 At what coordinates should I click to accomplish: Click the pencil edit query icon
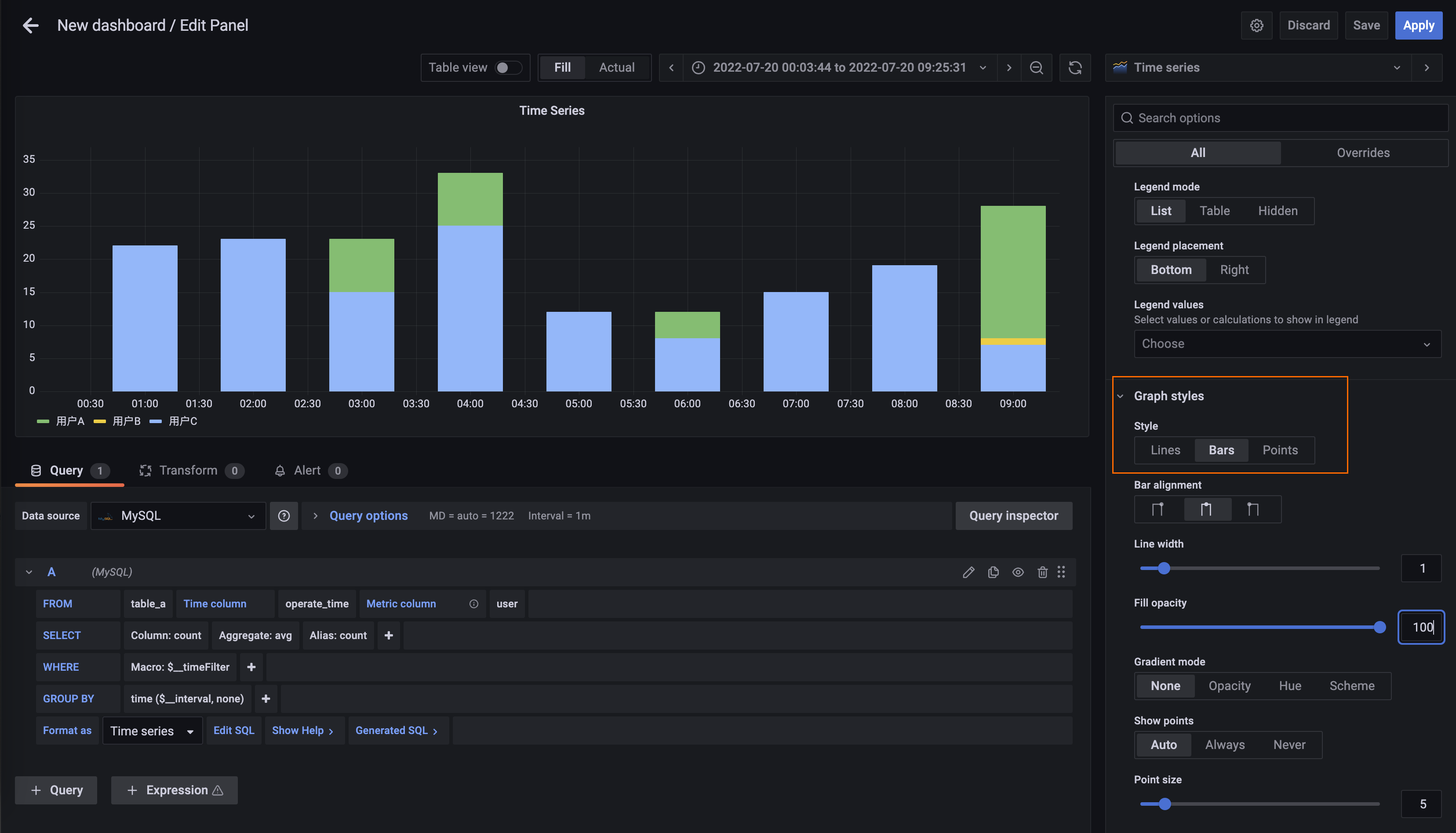tap(968, 572)
